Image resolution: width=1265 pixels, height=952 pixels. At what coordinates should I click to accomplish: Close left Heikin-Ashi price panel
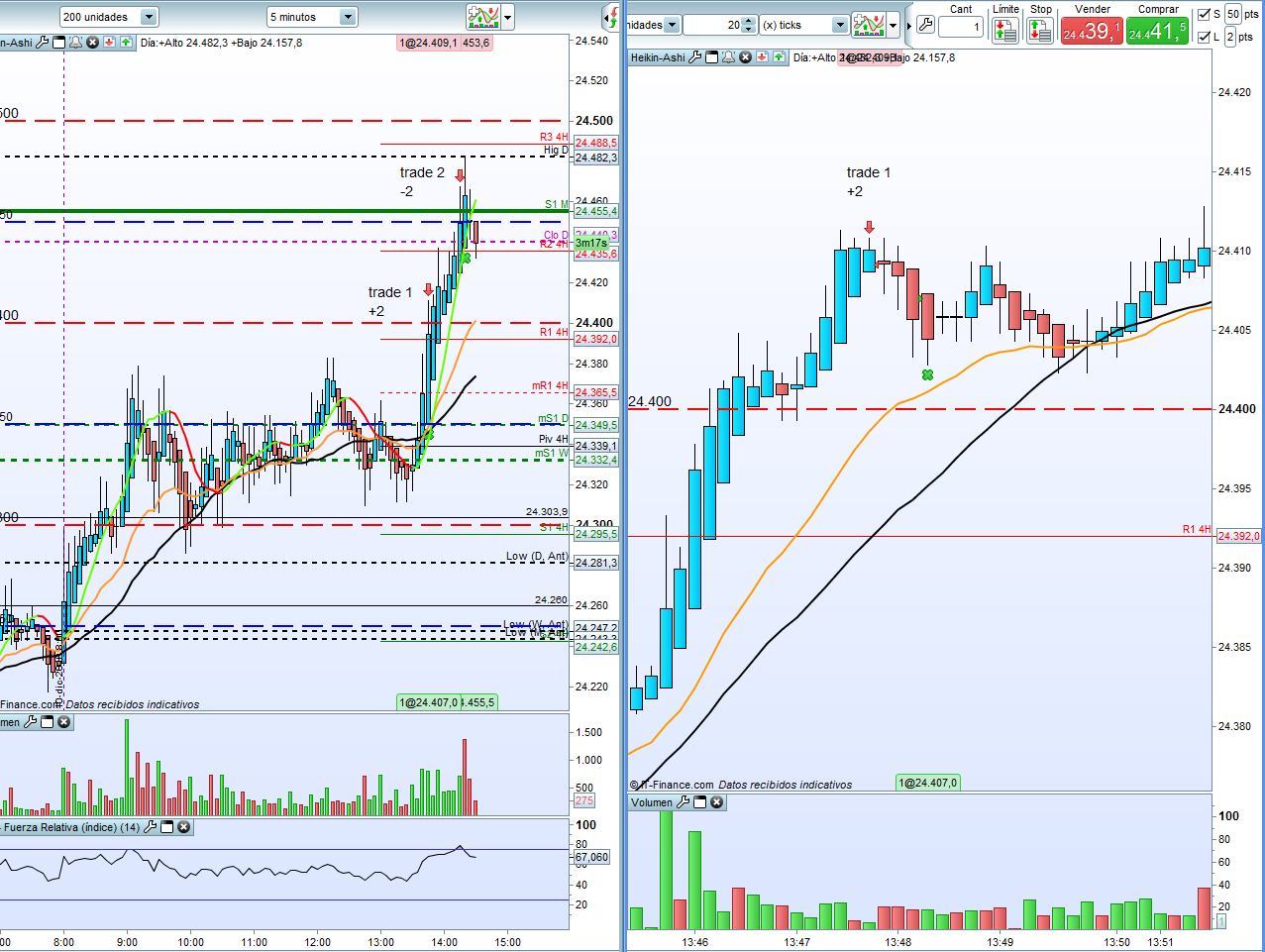[x=93, y=43]
